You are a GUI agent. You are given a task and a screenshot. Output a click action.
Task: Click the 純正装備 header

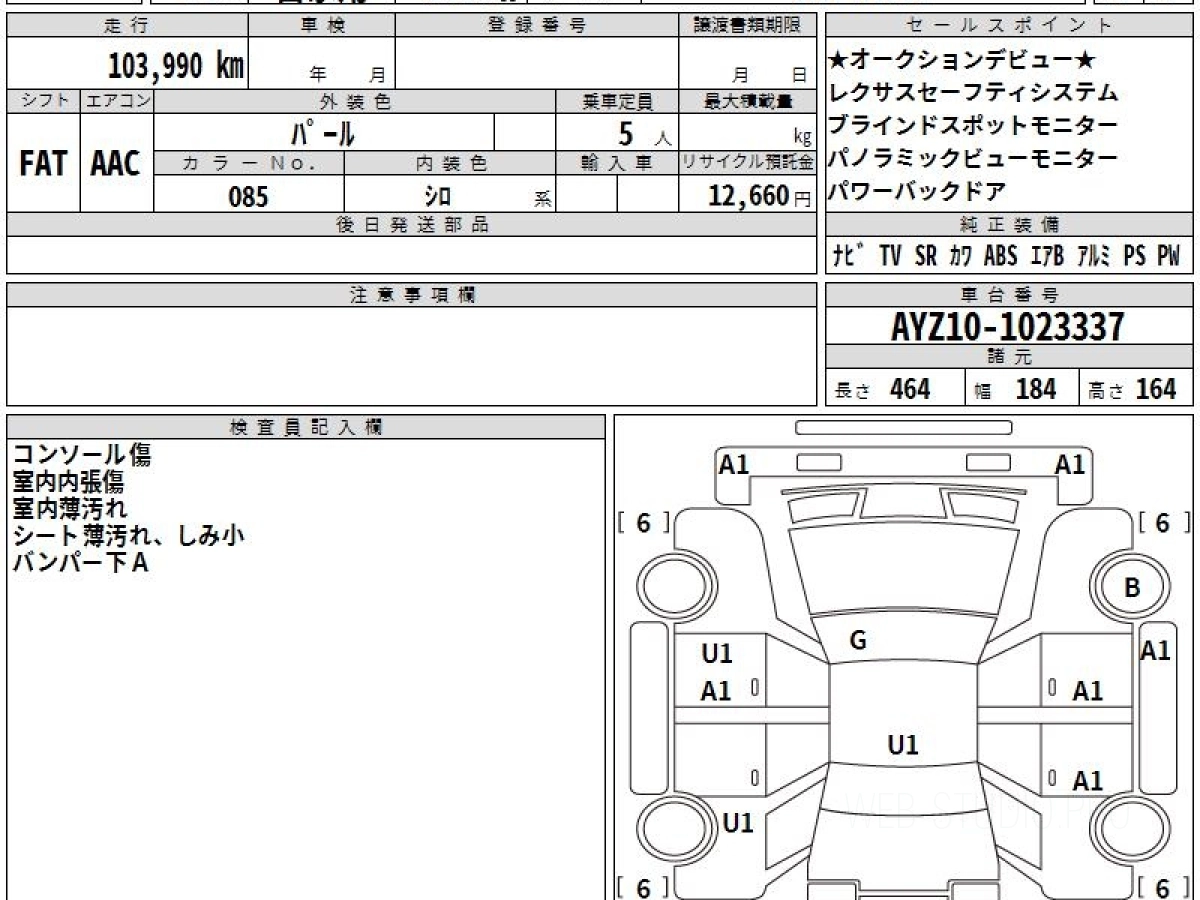(x=1010, y=225)
